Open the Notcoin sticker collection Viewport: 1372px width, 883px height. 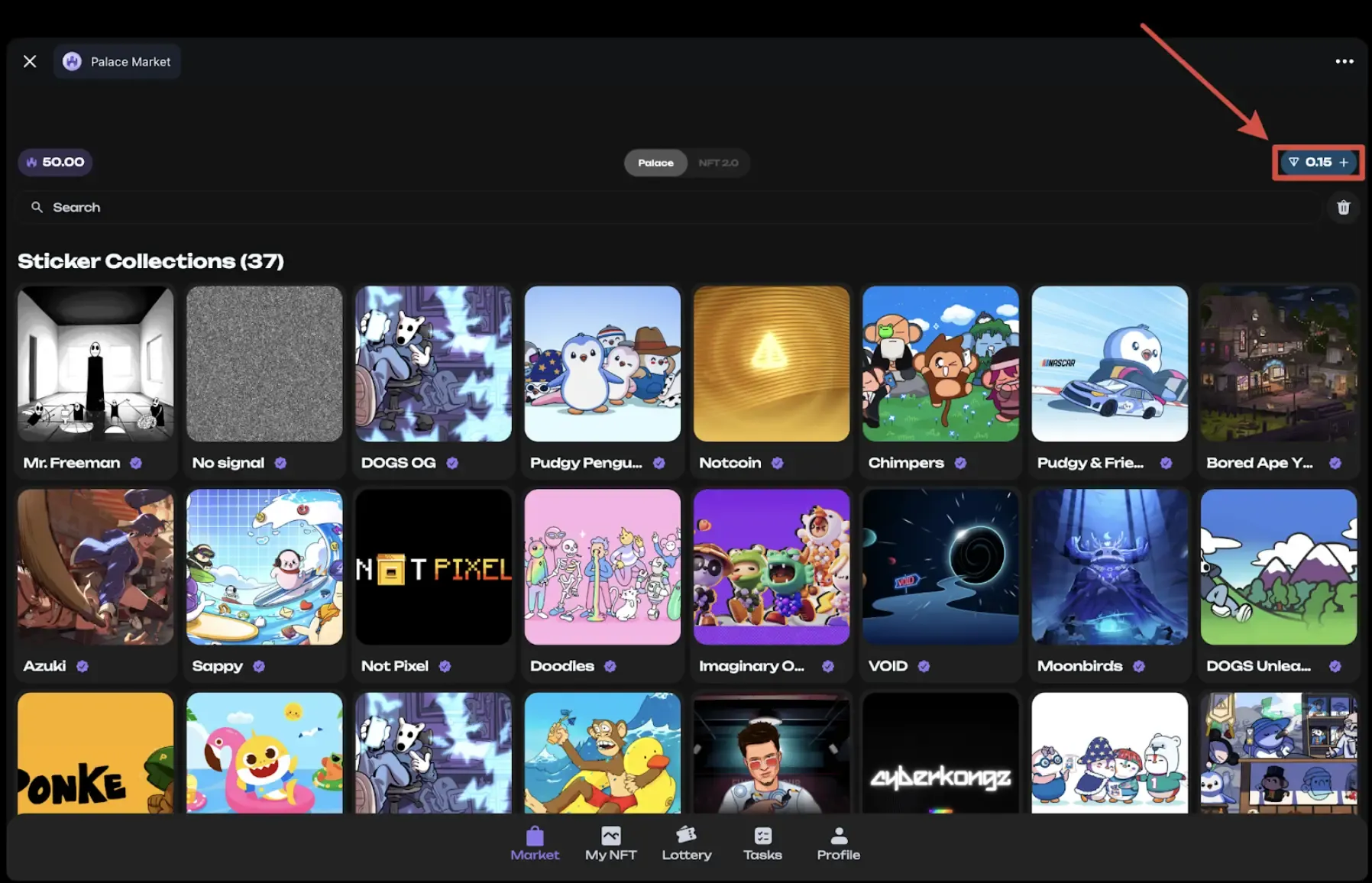[x=771, y=364]
